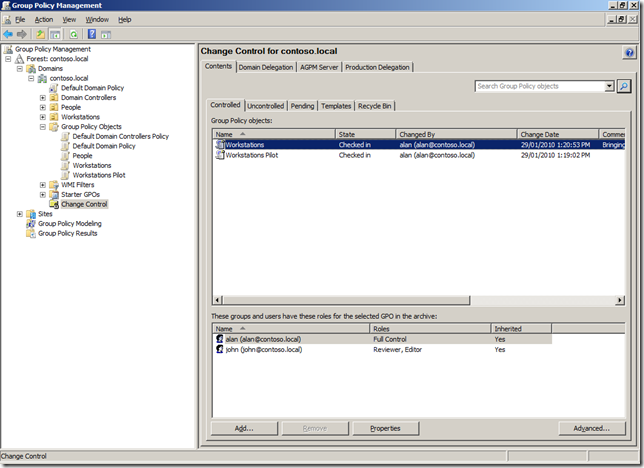
Task: Click the Properties button
Action: click(385, 428)
